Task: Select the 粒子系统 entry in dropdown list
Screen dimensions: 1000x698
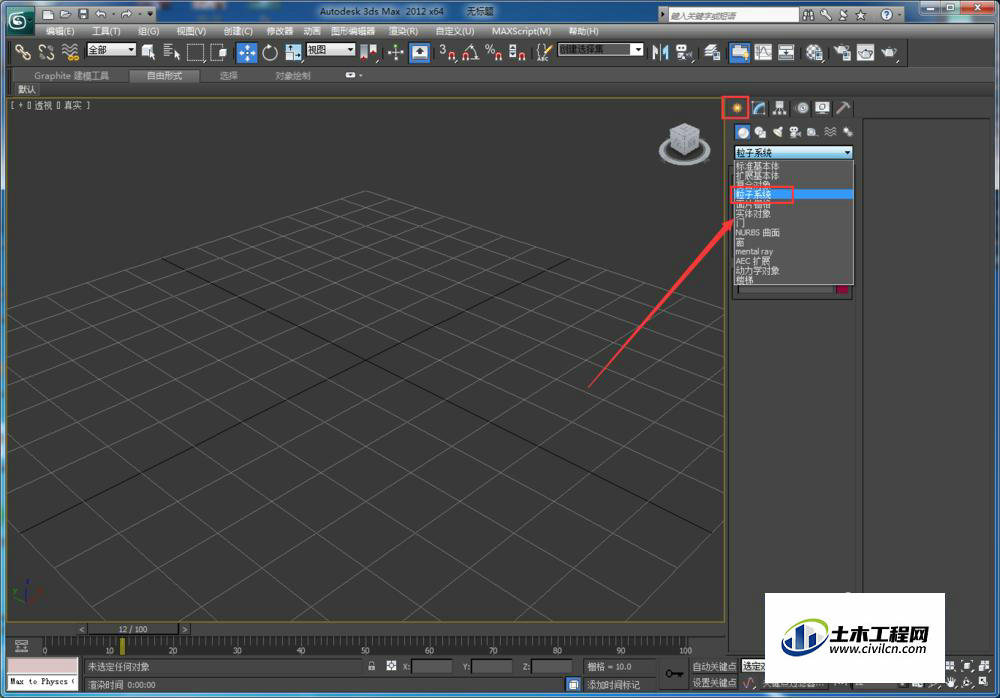Action: 791,194
